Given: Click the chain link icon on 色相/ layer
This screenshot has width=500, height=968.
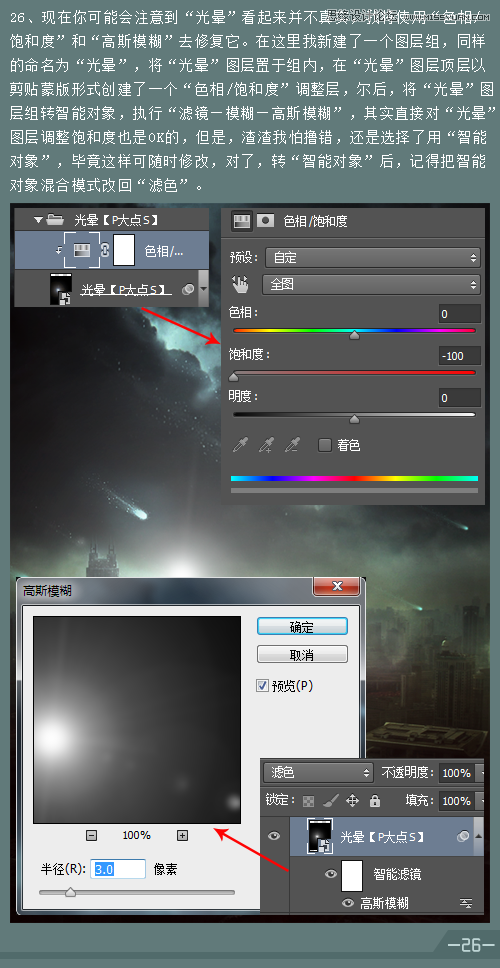Looking at the screenshot, I should [x=104, y=251].
